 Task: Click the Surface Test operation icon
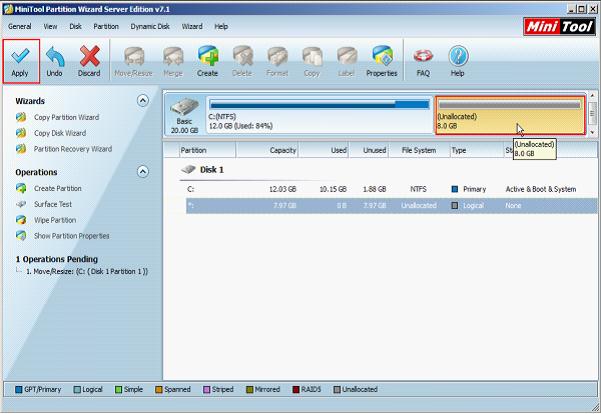pyautogui.click(x=21, y=204)
